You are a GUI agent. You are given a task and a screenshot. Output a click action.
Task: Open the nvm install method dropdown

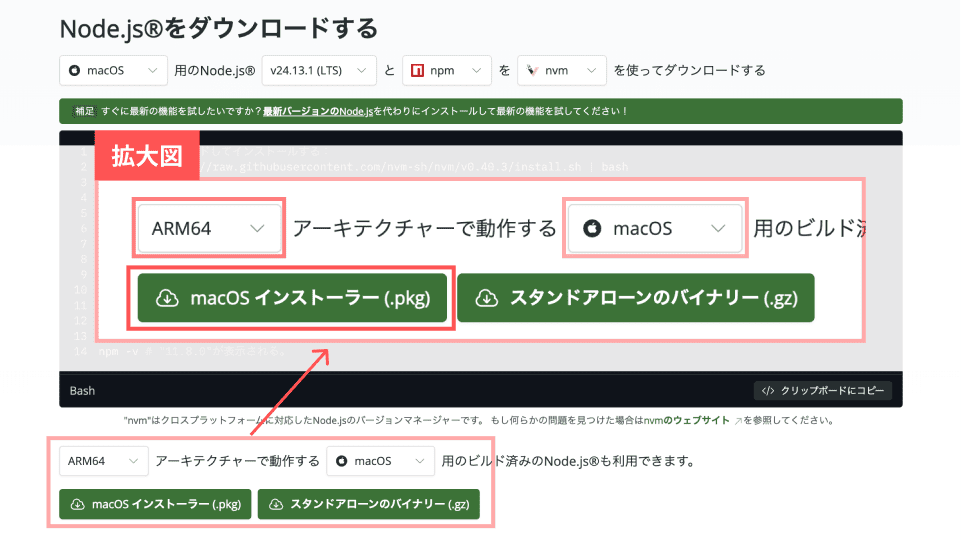pos(562,70)
